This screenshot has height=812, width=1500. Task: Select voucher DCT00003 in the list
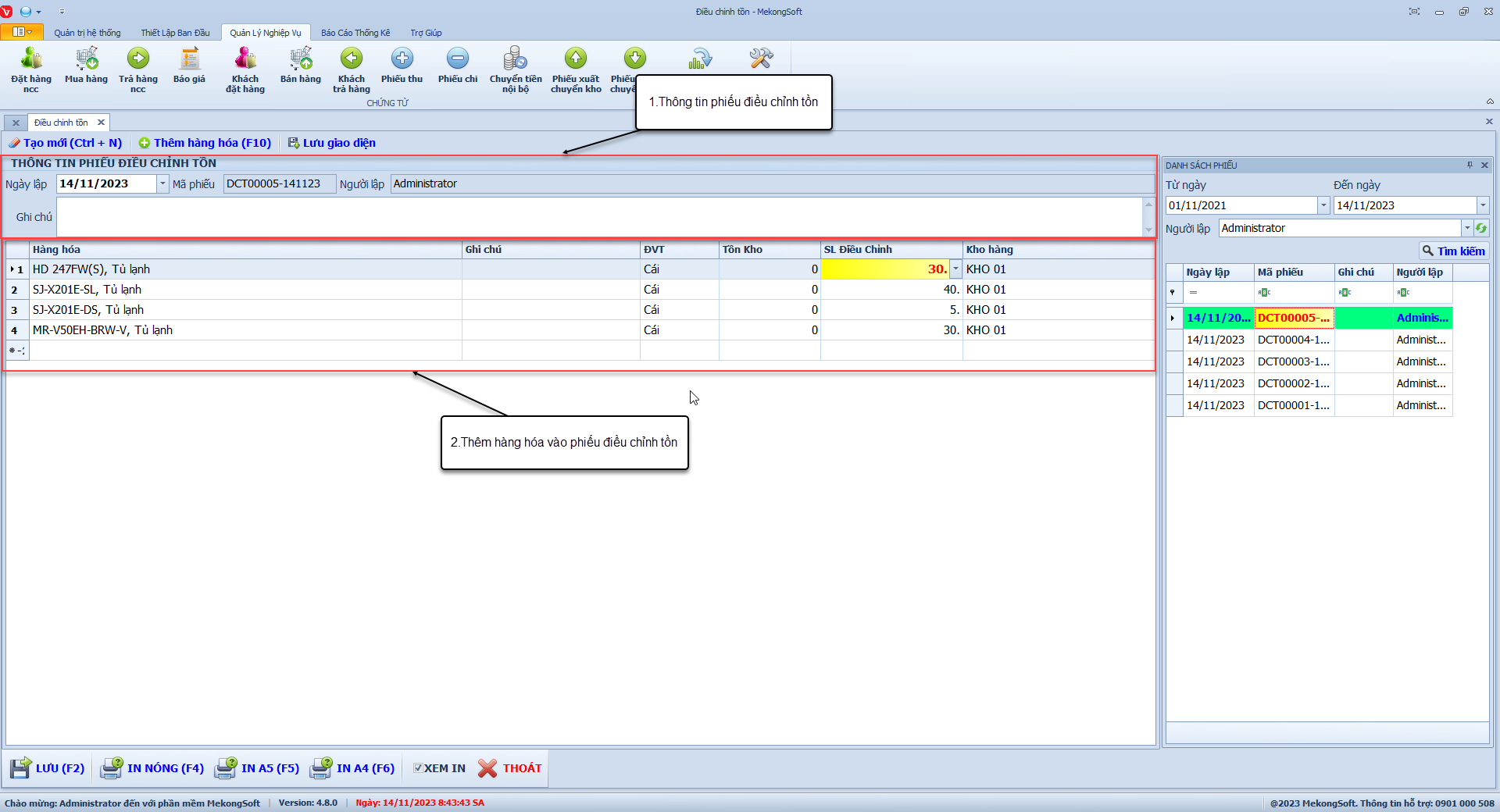click(x=1293, y=361)
